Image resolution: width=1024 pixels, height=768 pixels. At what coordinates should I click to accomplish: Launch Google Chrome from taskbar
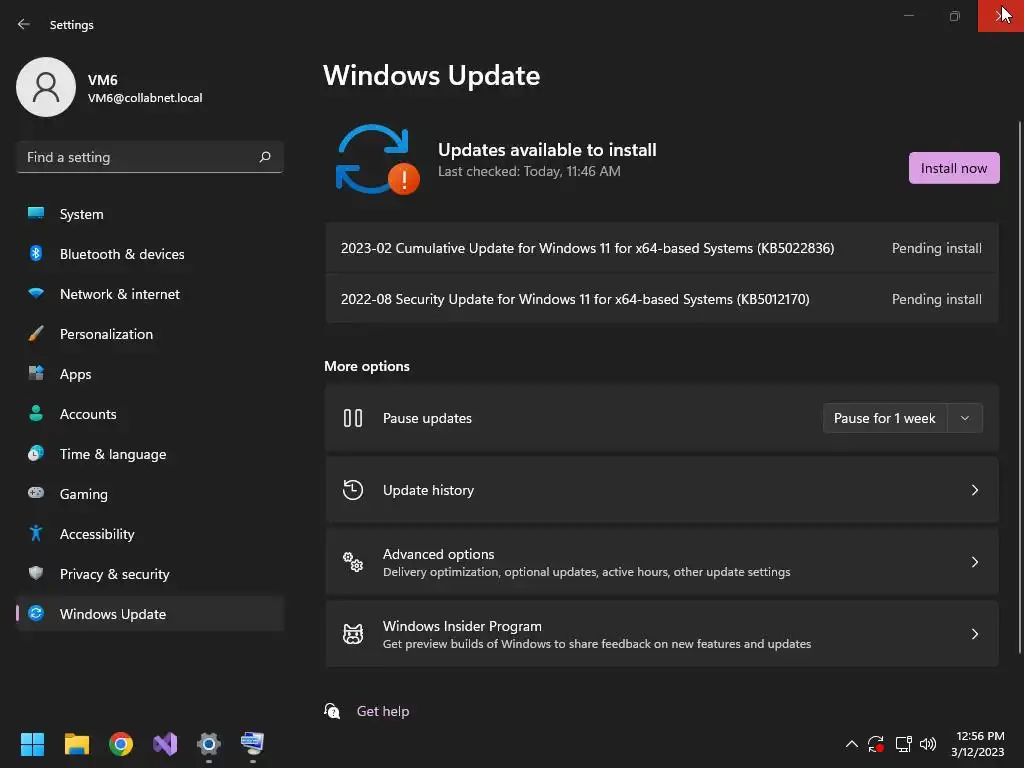(x=121, y=744)
